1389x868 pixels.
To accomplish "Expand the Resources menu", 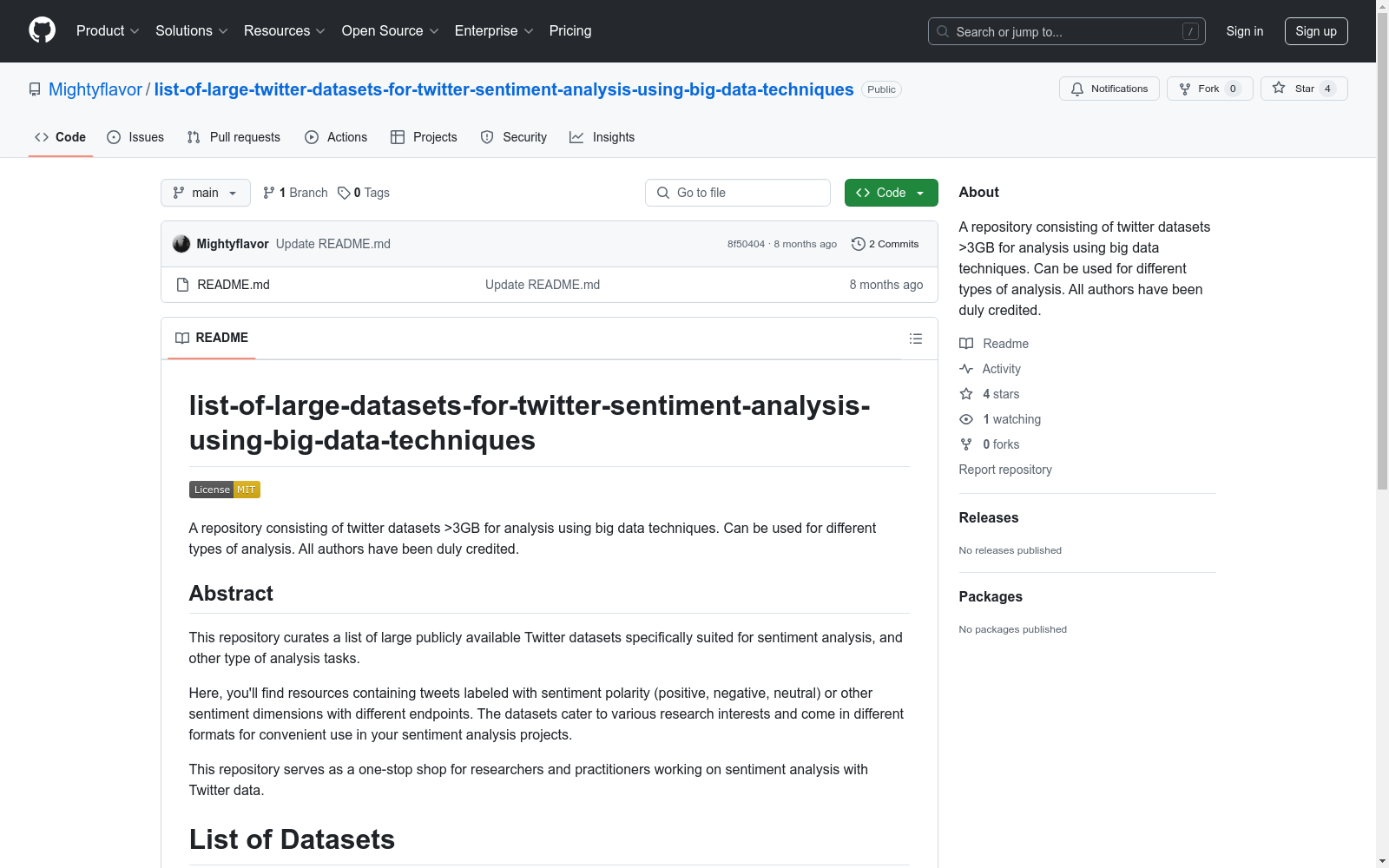I will tap(284, 31).
